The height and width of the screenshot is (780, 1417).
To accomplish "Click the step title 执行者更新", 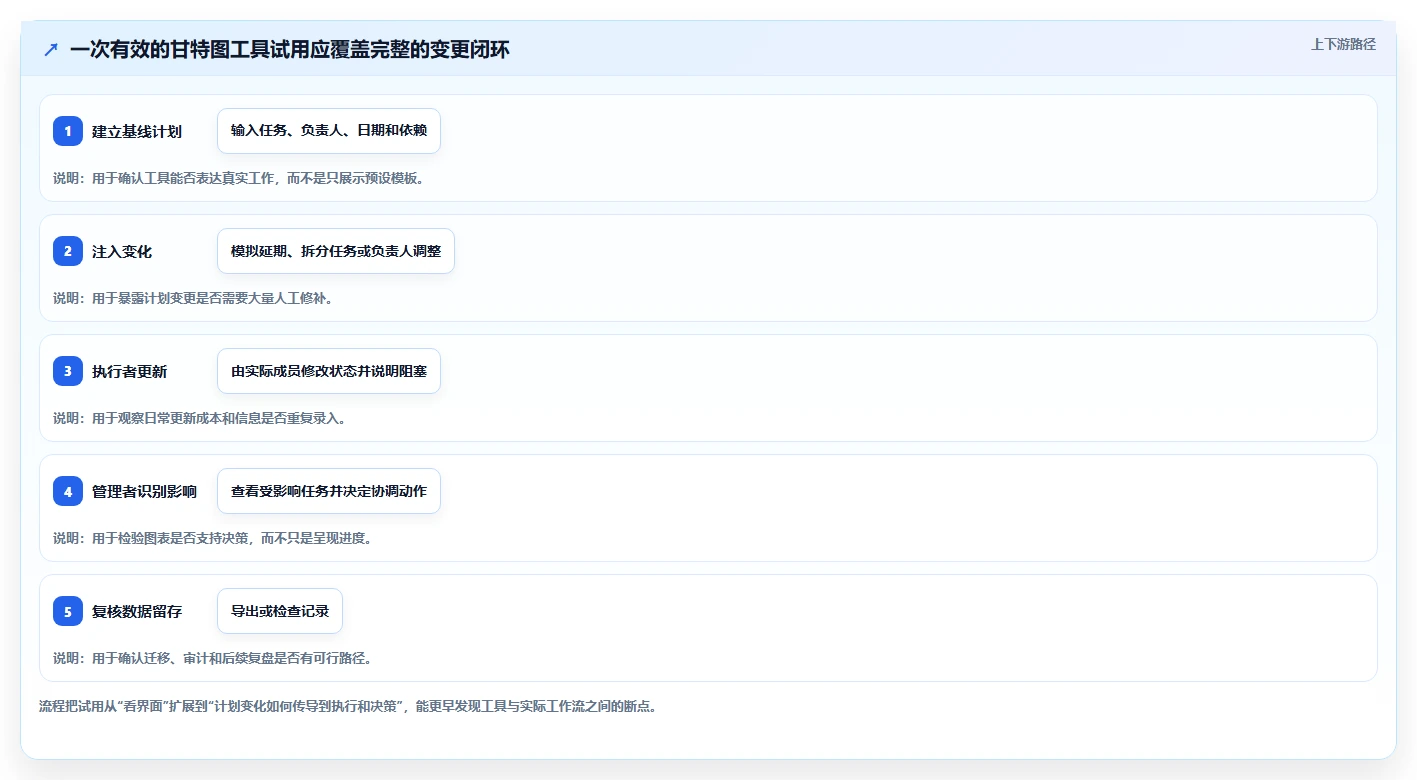I will click(130, 371).
